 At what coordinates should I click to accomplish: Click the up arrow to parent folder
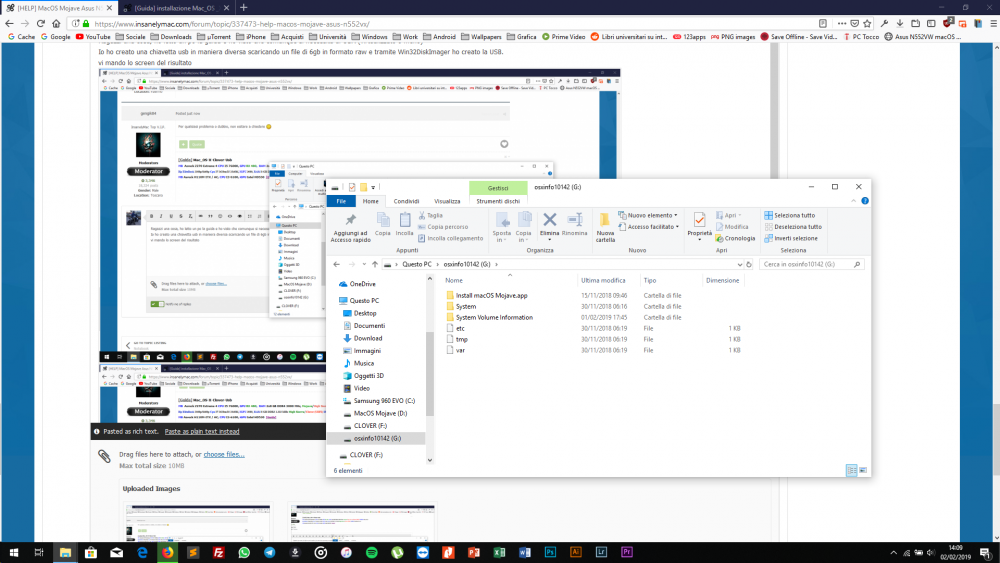pyautogui.click(x=375, y=264)
